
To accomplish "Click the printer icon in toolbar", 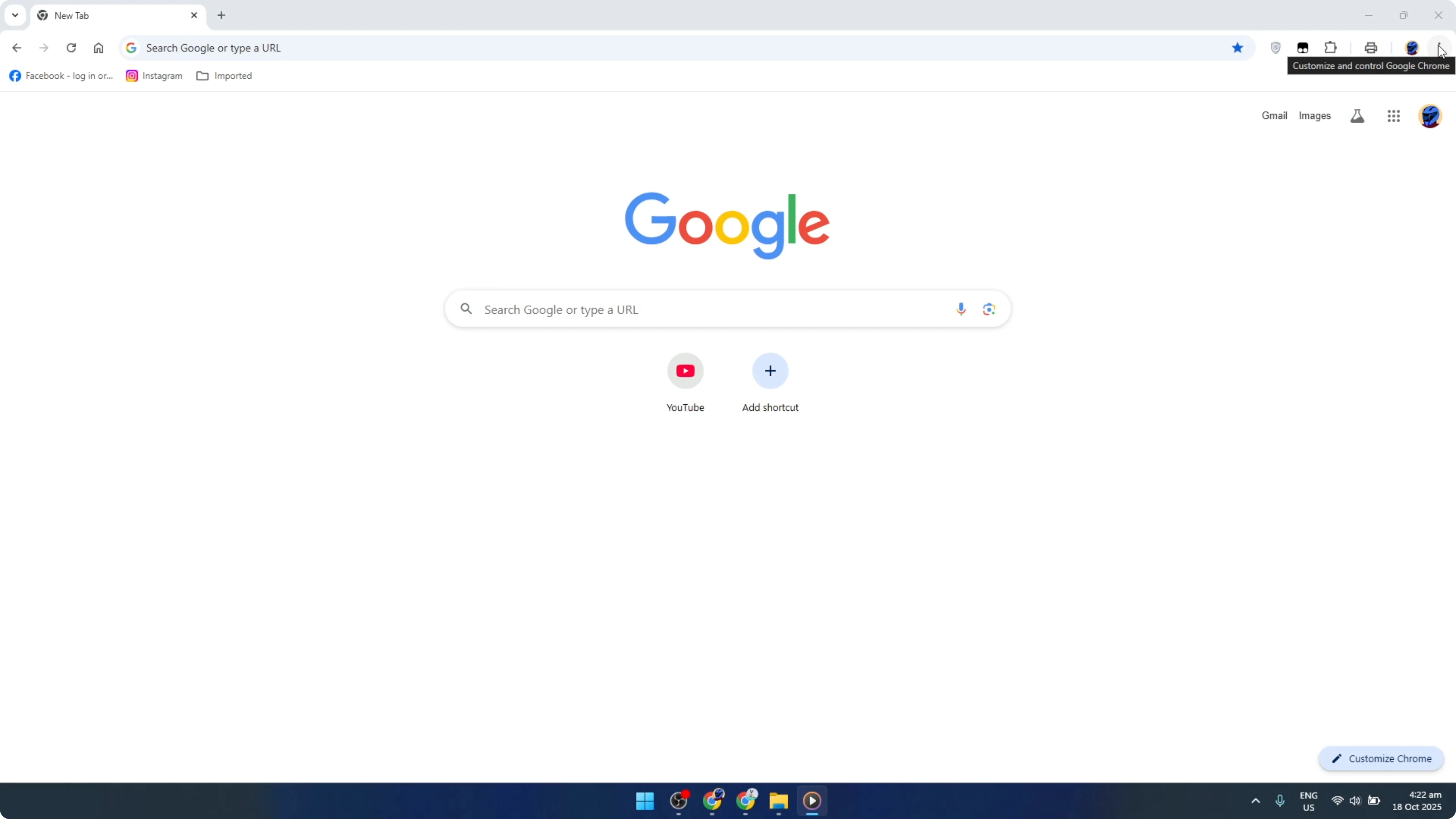I will pyautogui.click(x=1371, y=48).
